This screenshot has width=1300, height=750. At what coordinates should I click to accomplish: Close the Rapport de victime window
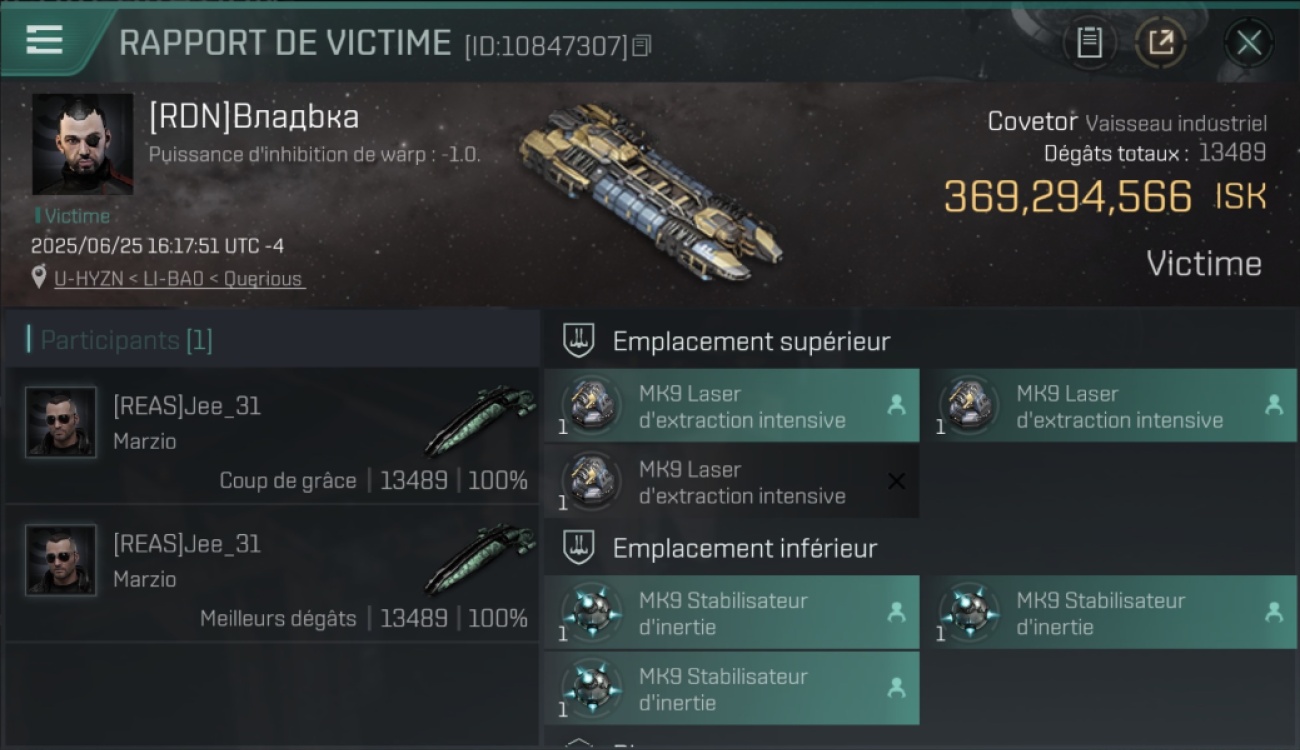click(1249, 43)
